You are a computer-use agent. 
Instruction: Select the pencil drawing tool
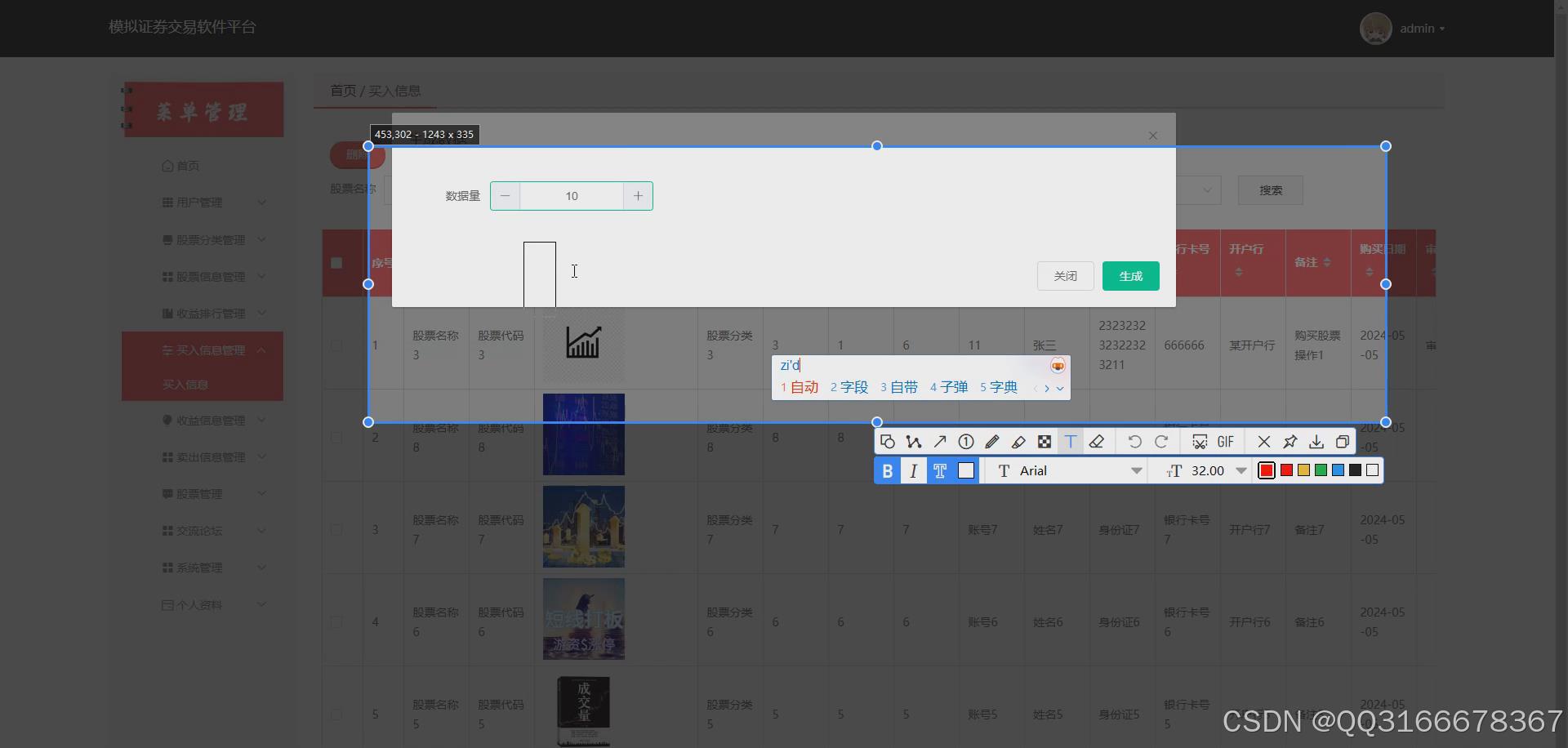pos(992,442)
